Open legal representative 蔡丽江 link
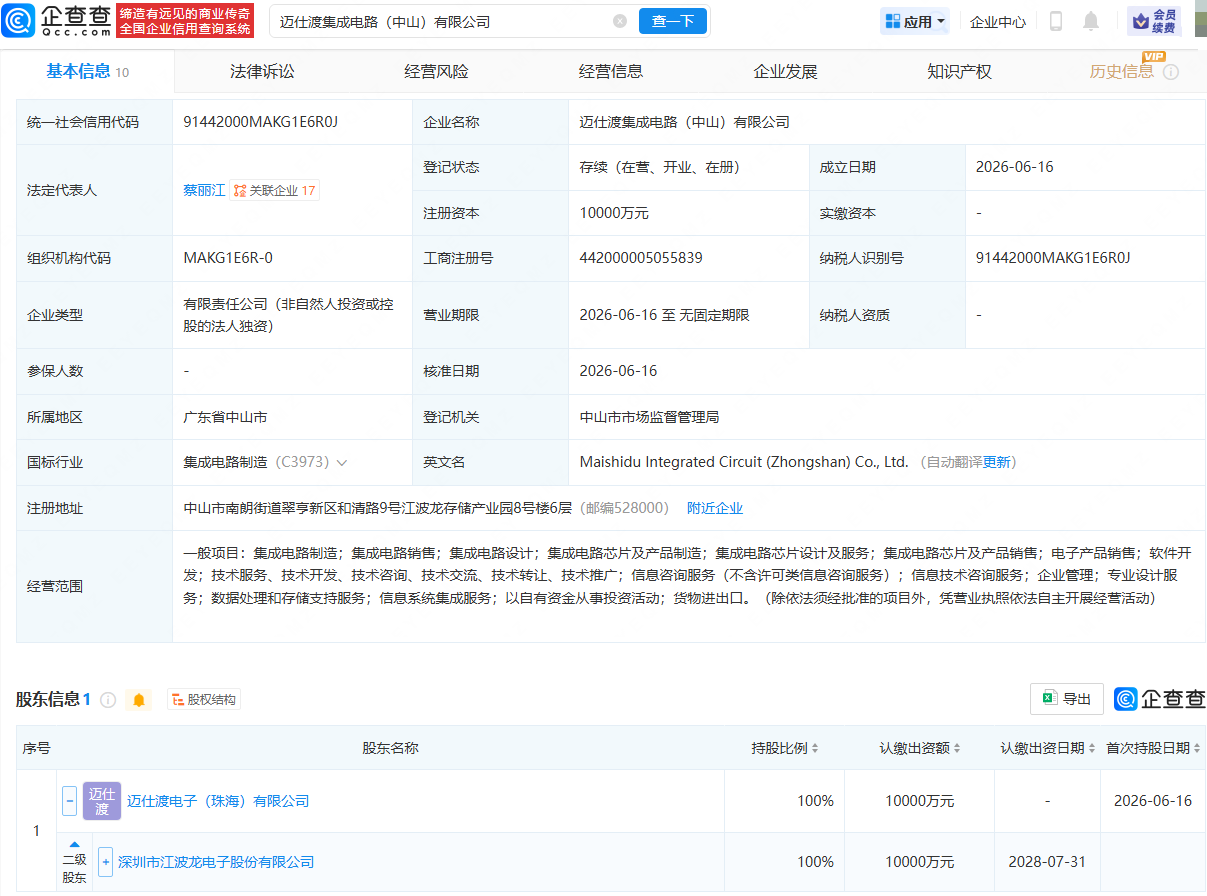Viewport: 1207px width, 896px height. point(204,190)
